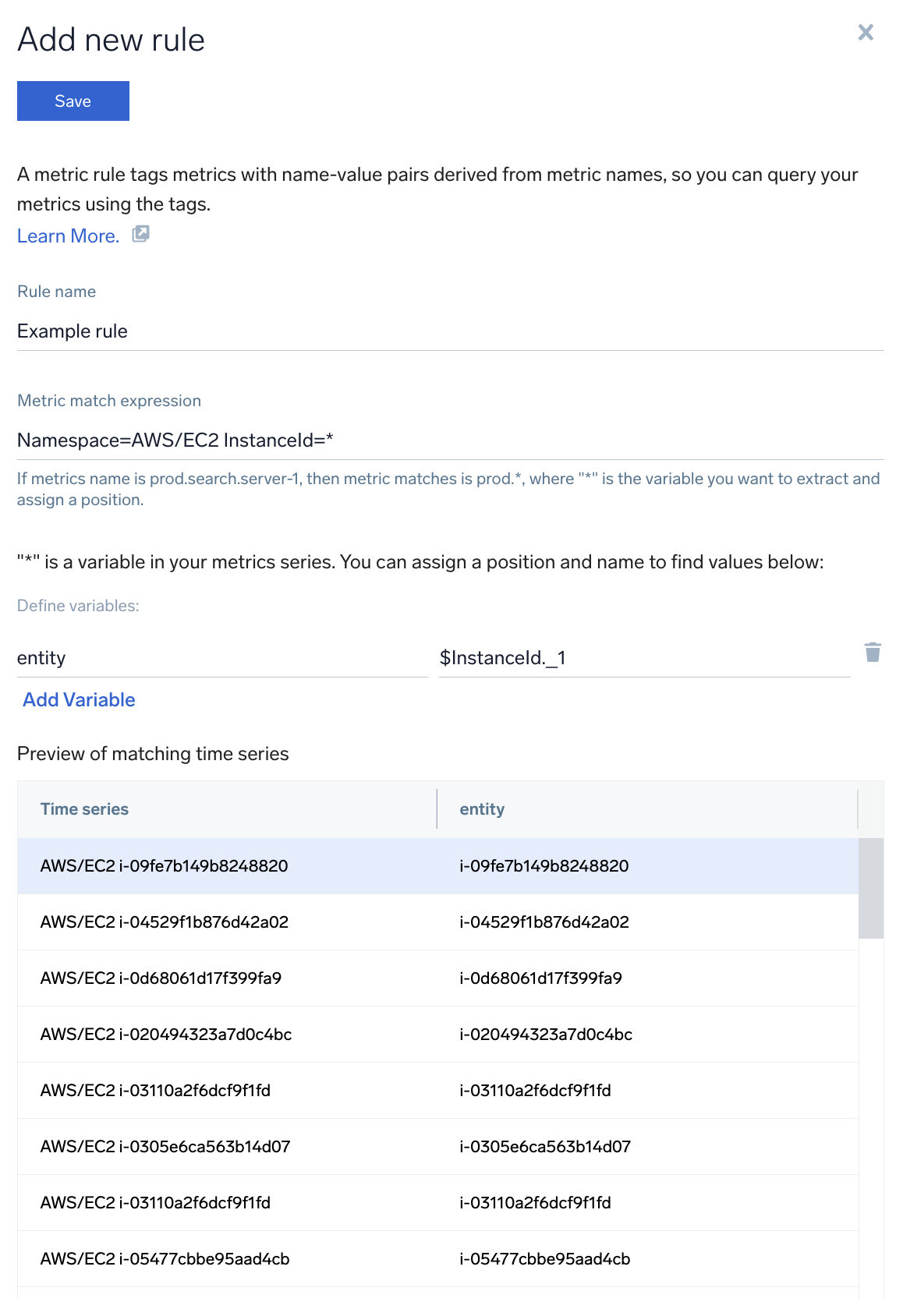Click the preview table scrollbar thumb
Screen dimensions: 903x1316
tap(870, 888)
